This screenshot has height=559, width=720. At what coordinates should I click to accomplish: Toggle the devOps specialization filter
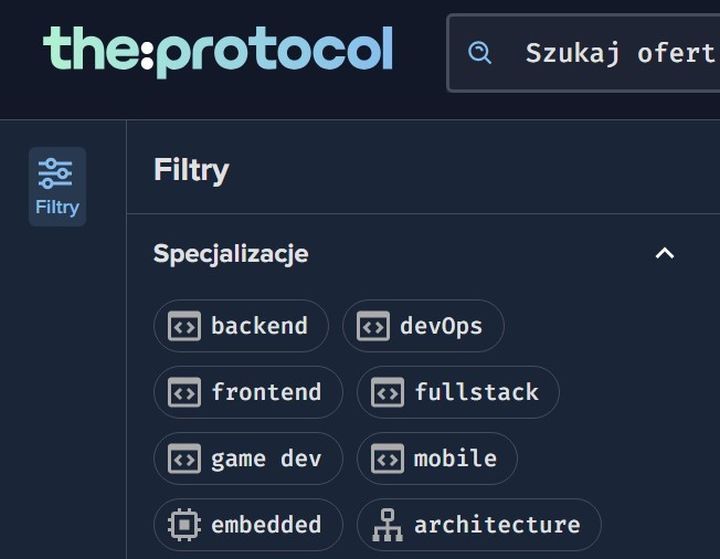coord(440,326)
